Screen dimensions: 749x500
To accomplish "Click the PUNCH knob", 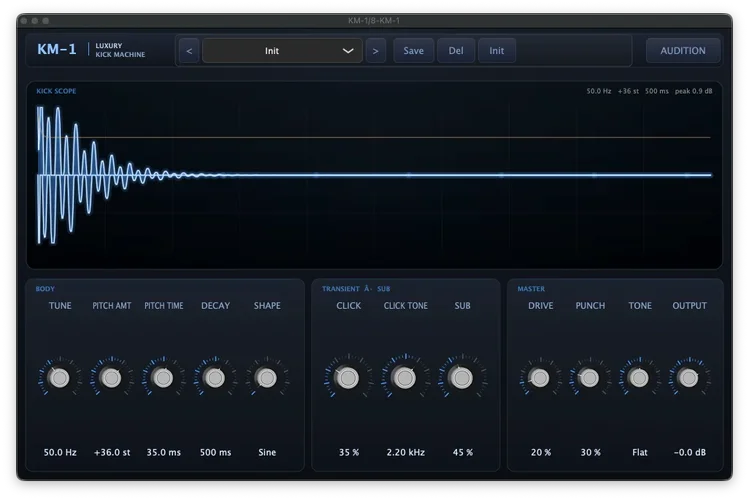I will coord(589,378).
